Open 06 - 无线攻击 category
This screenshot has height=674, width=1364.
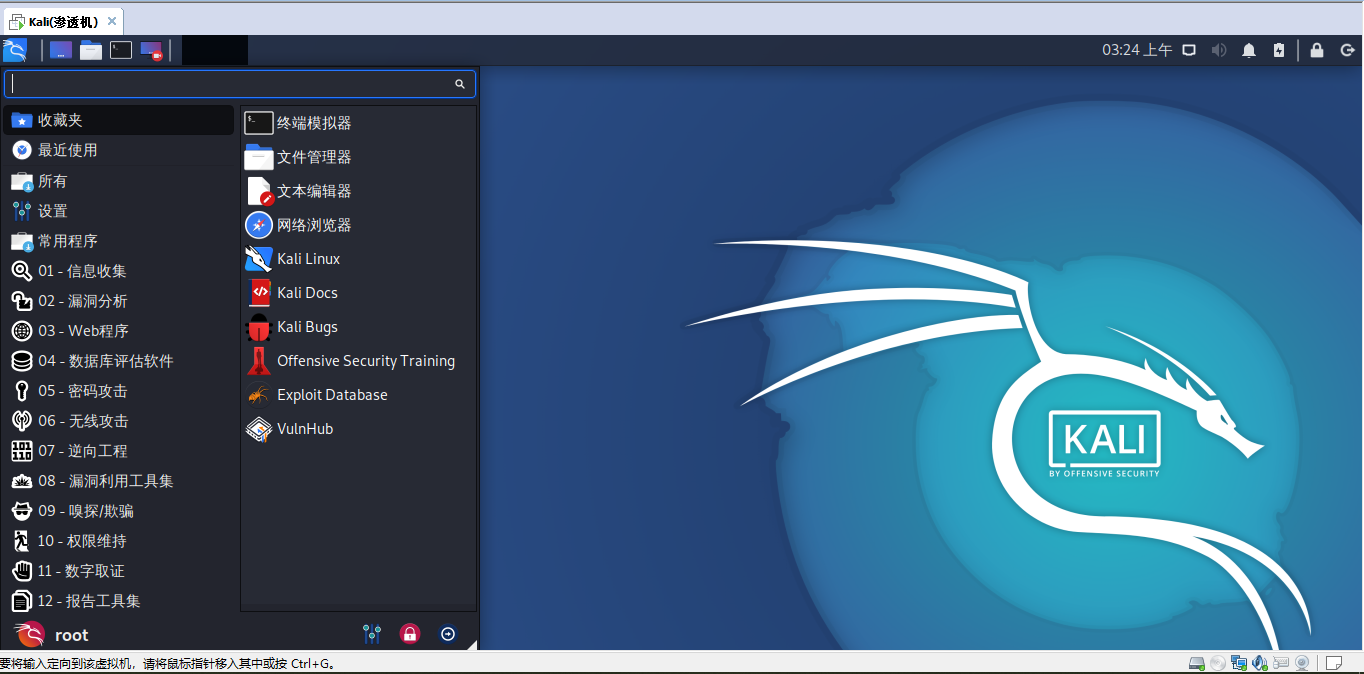(119, 421)
